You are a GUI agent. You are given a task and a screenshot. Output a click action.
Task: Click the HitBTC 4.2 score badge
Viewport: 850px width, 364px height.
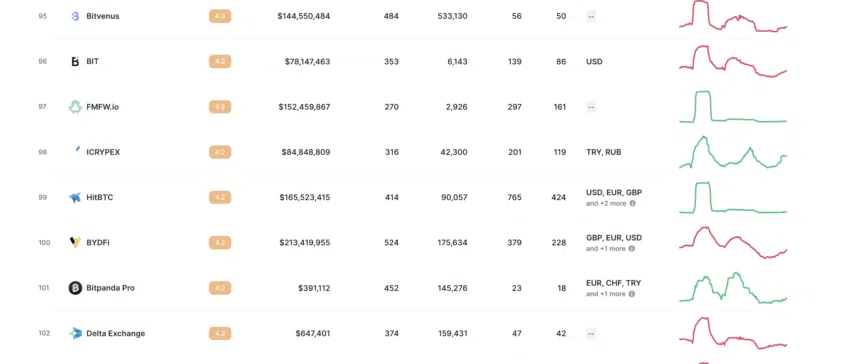220,197
